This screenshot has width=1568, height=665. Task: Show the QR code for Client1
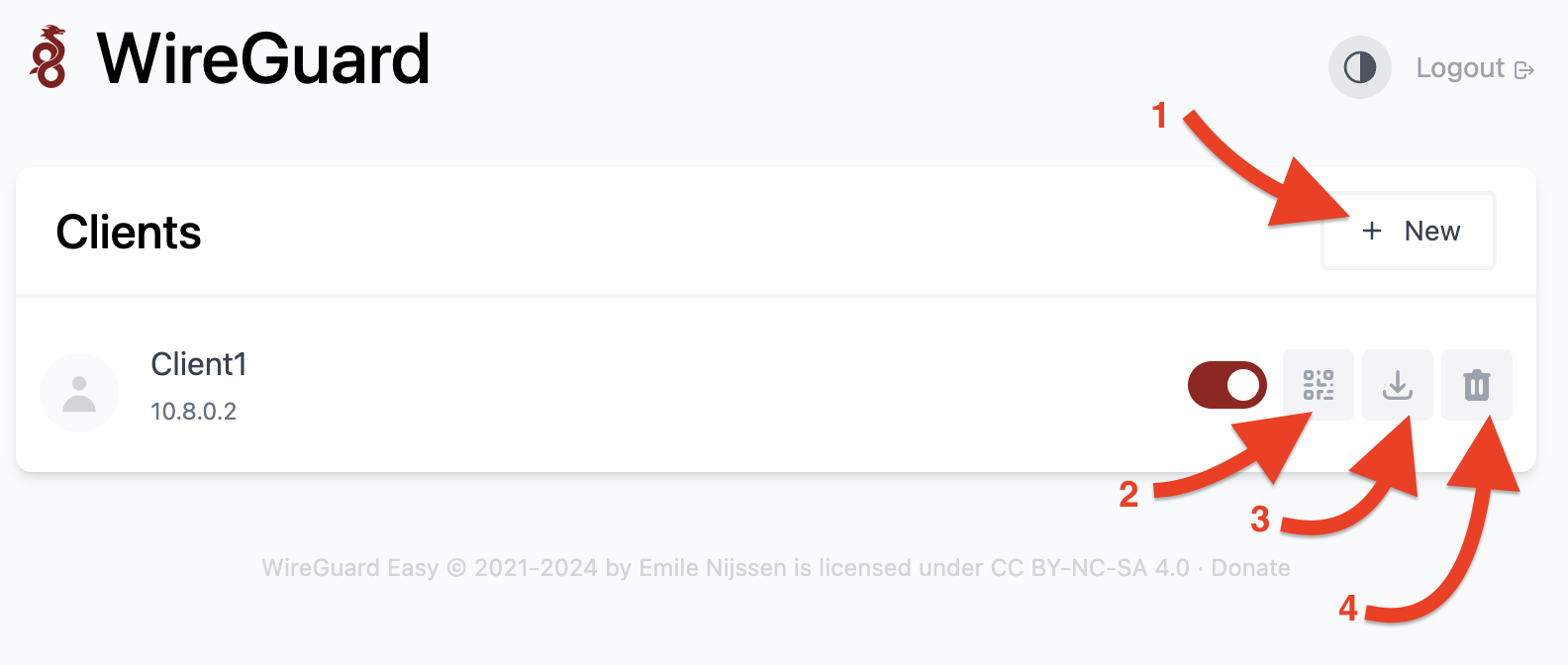pyautogui.click(x=1318, y=385)
